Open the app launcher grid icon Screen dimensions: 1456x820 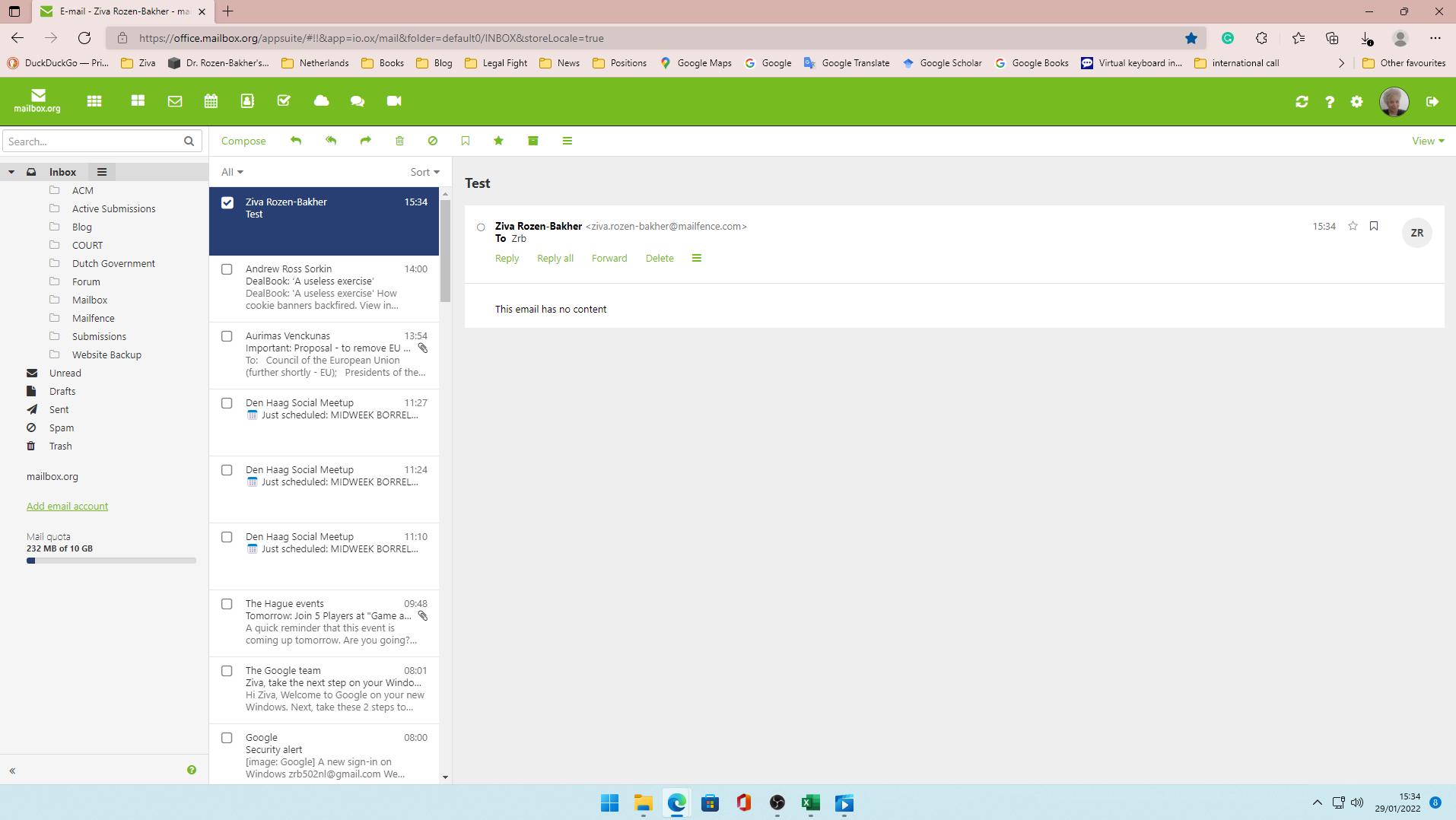point(94,101)
